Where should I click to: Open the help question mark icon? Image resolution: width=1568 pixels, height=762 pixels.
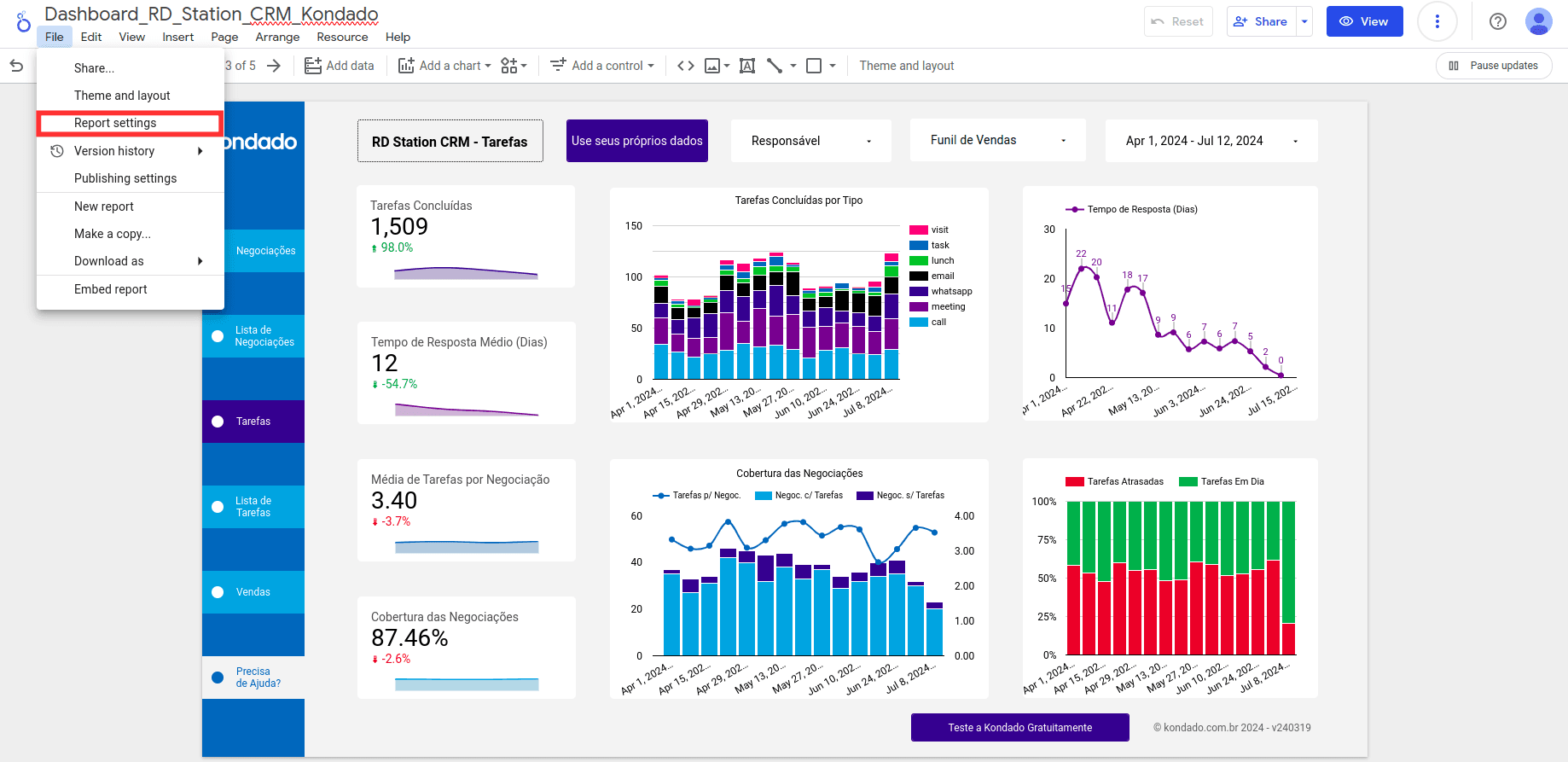1497,21
